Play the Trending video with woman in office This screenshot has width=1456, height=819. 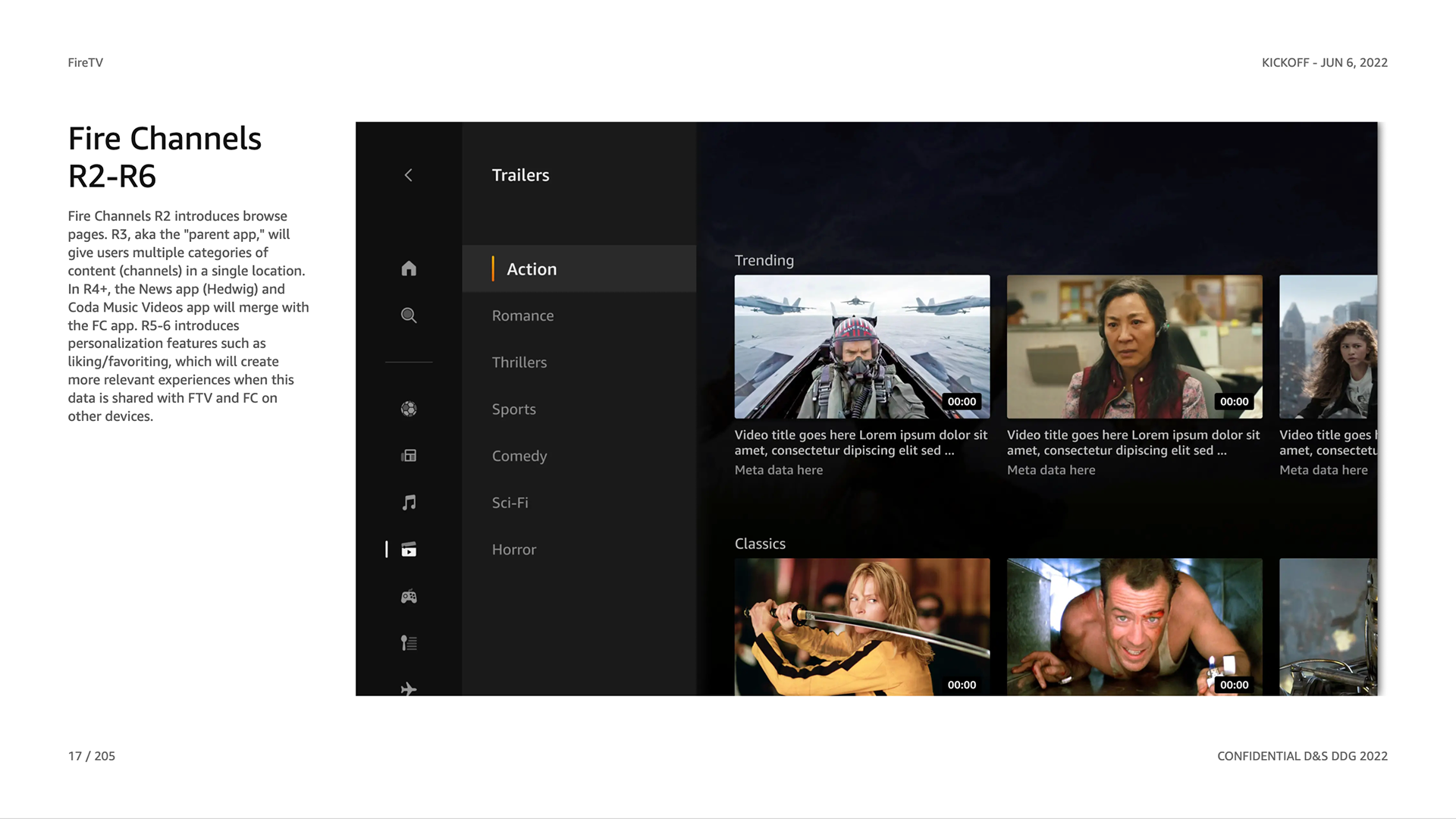click(1134, 347)
